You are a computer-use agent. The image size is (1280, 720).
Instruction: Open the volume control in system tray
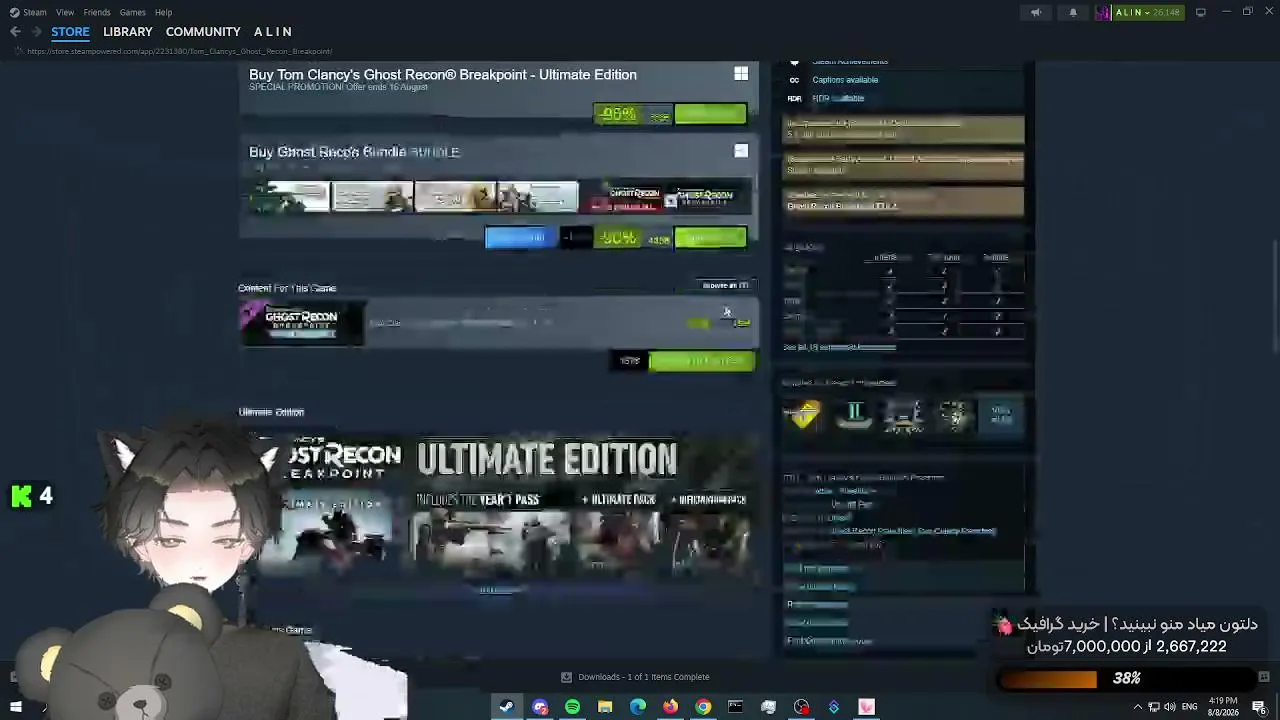point(1170,707)
